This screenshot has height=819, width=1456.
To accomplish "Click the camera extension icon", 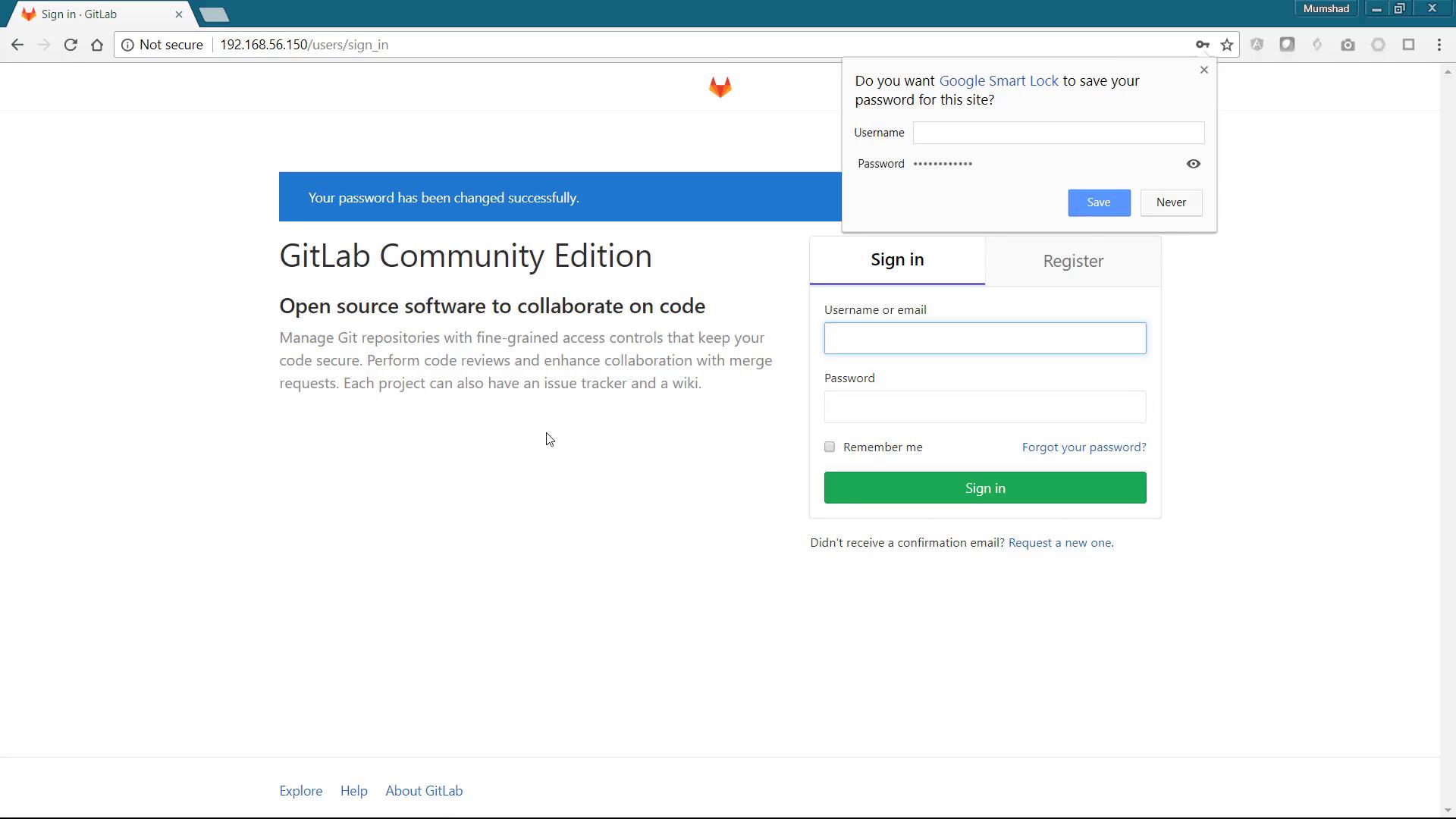I will 1348,45.
